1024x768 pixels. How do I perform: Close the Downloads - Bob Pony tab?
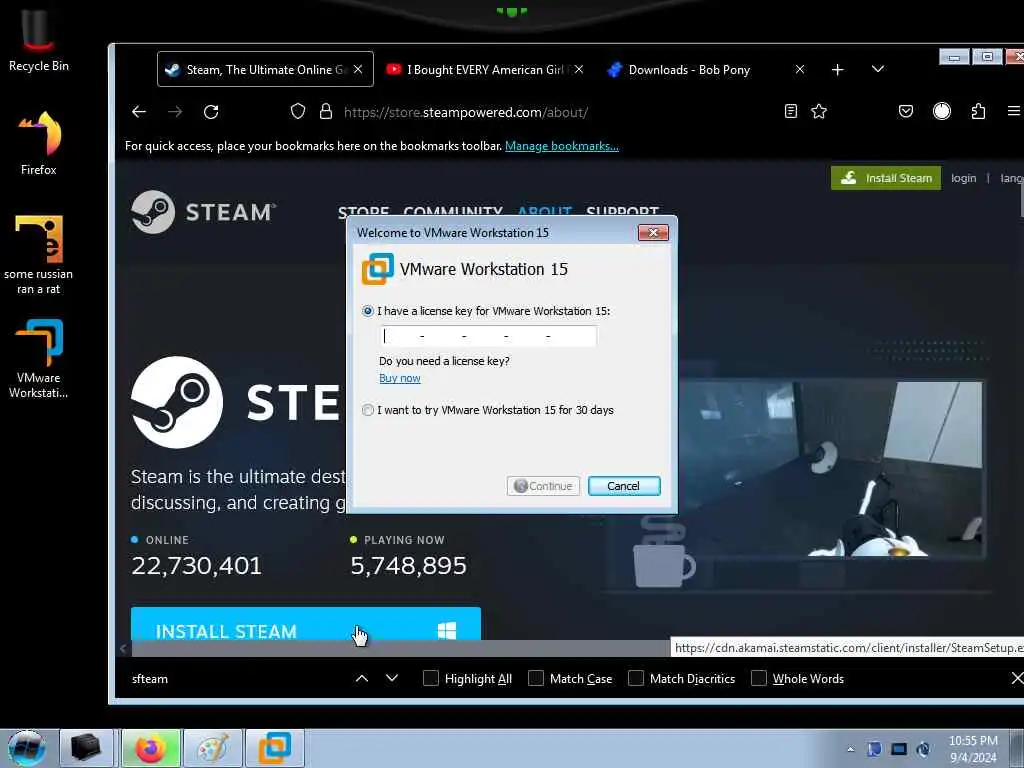800,69
